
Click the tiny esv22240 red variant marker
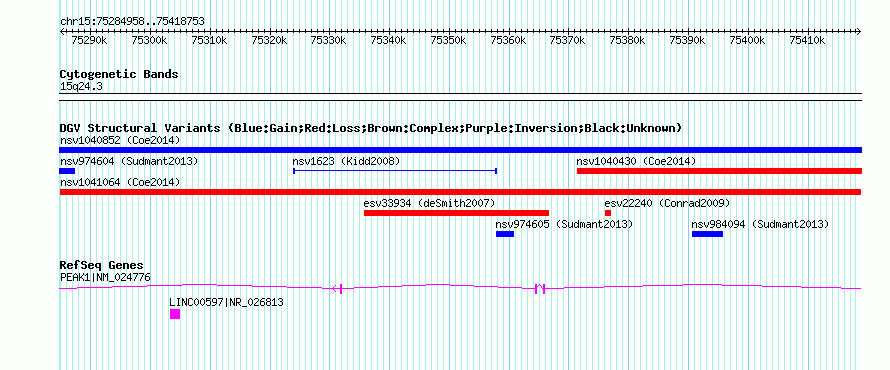click(608, 213)
